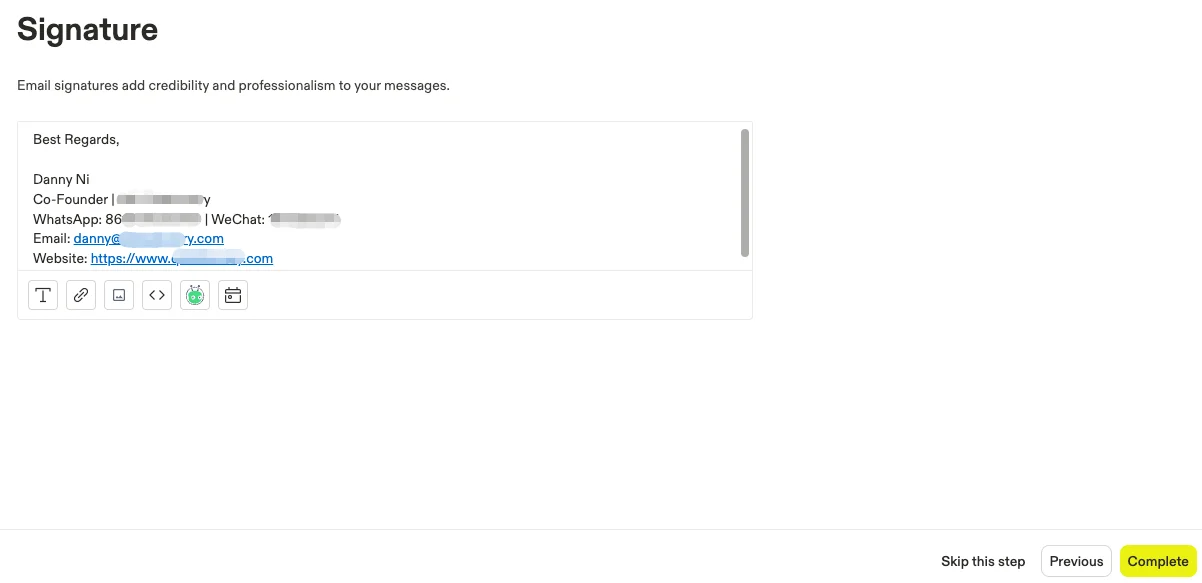Place cursor after the name Danny Ni
This screenshot has height=583, width=1202.
click(x=92, y=180)
